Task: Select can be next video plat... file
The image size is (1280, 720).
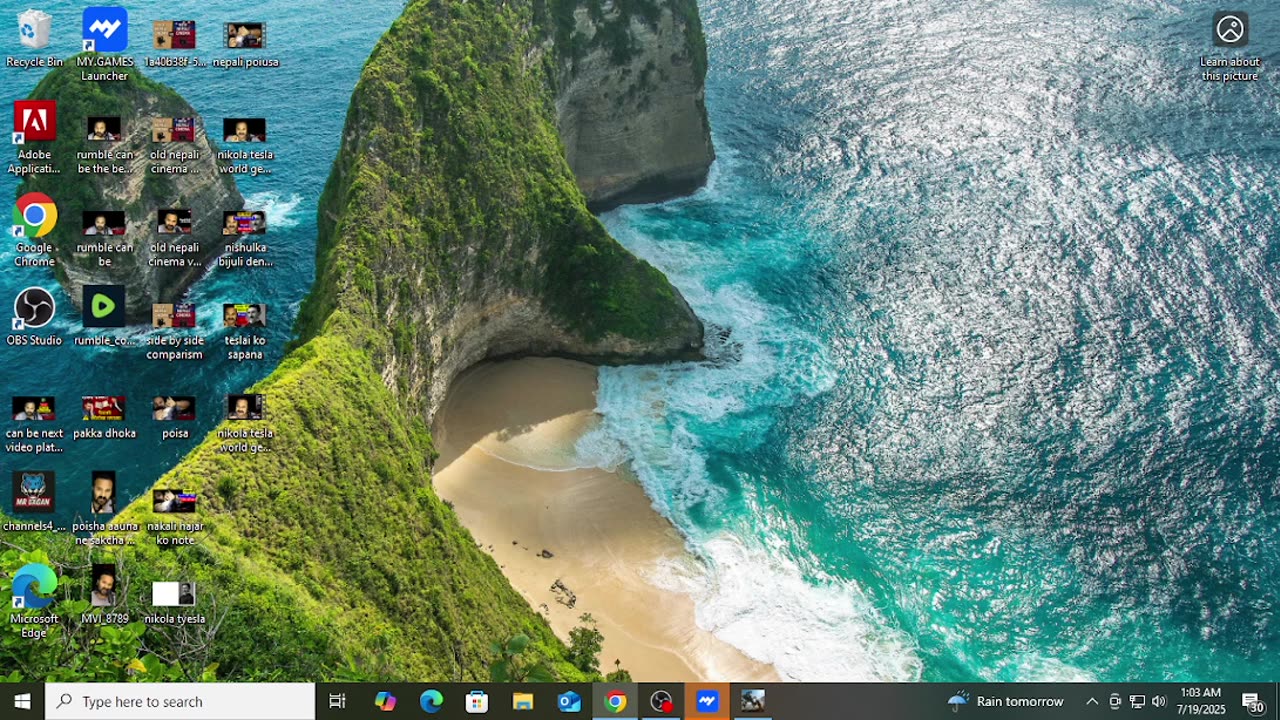Action: [34, 424]
